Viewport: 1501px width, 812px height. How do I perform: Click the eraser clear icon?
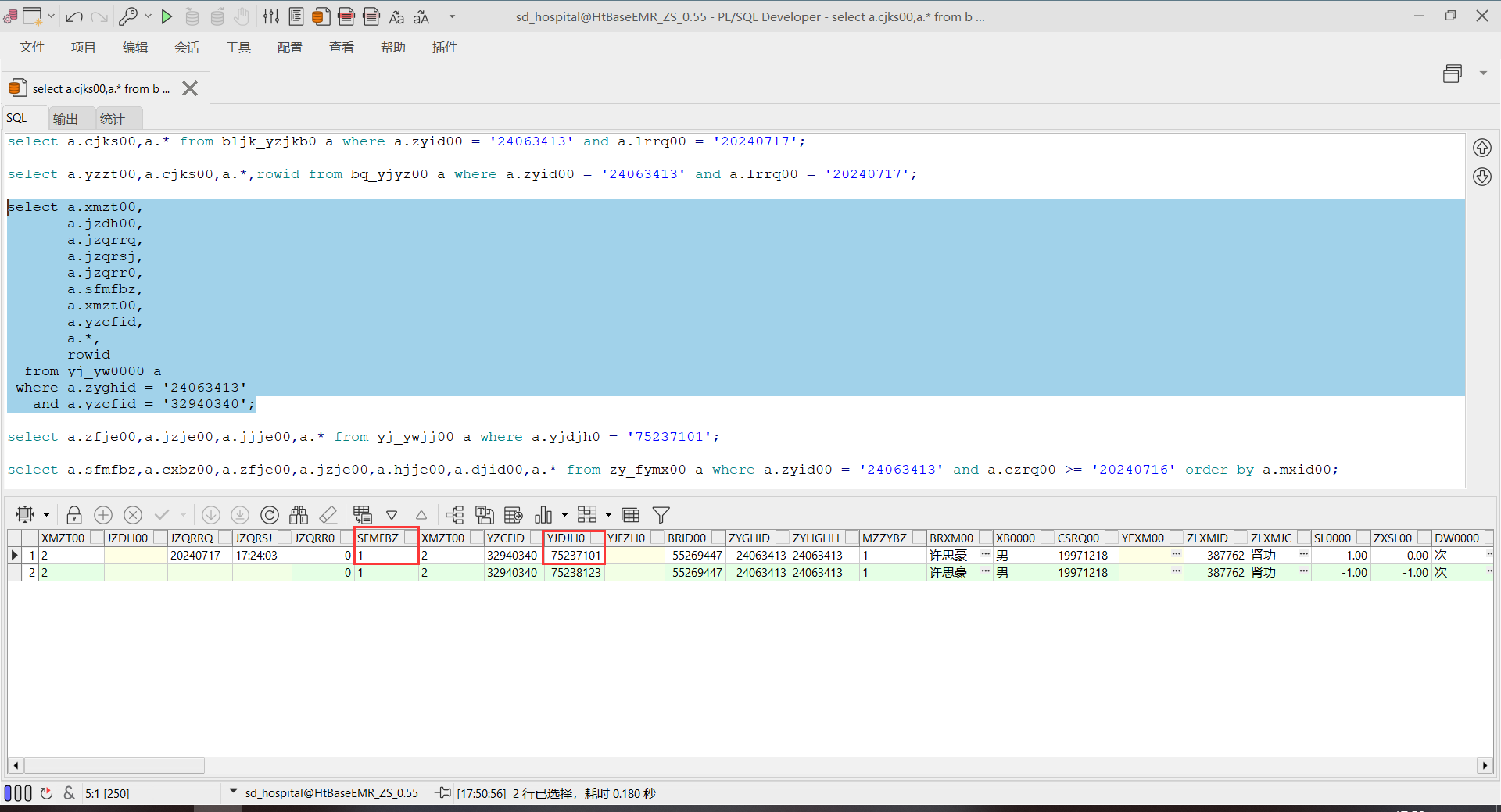pyautogui.click(x=328, y=515)
